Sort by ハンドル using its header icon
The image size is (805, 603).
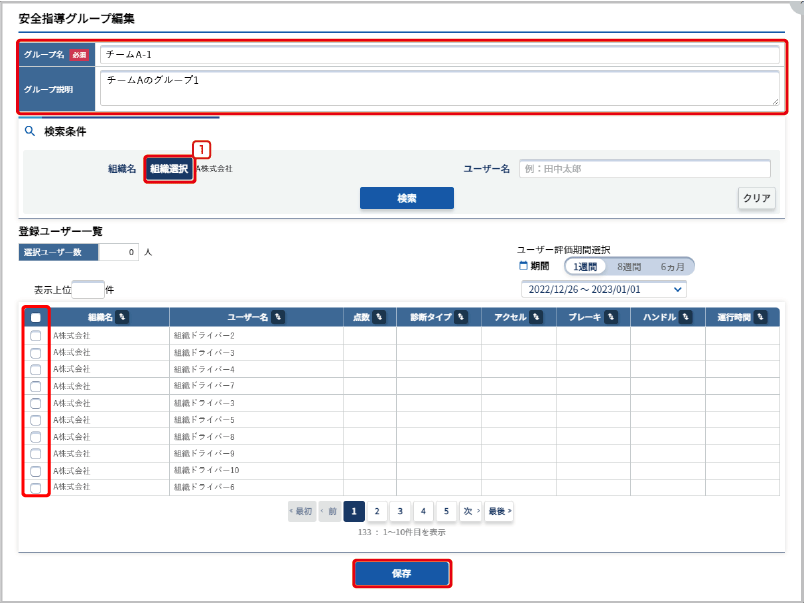pyautogui.click(x=686, y=317)
